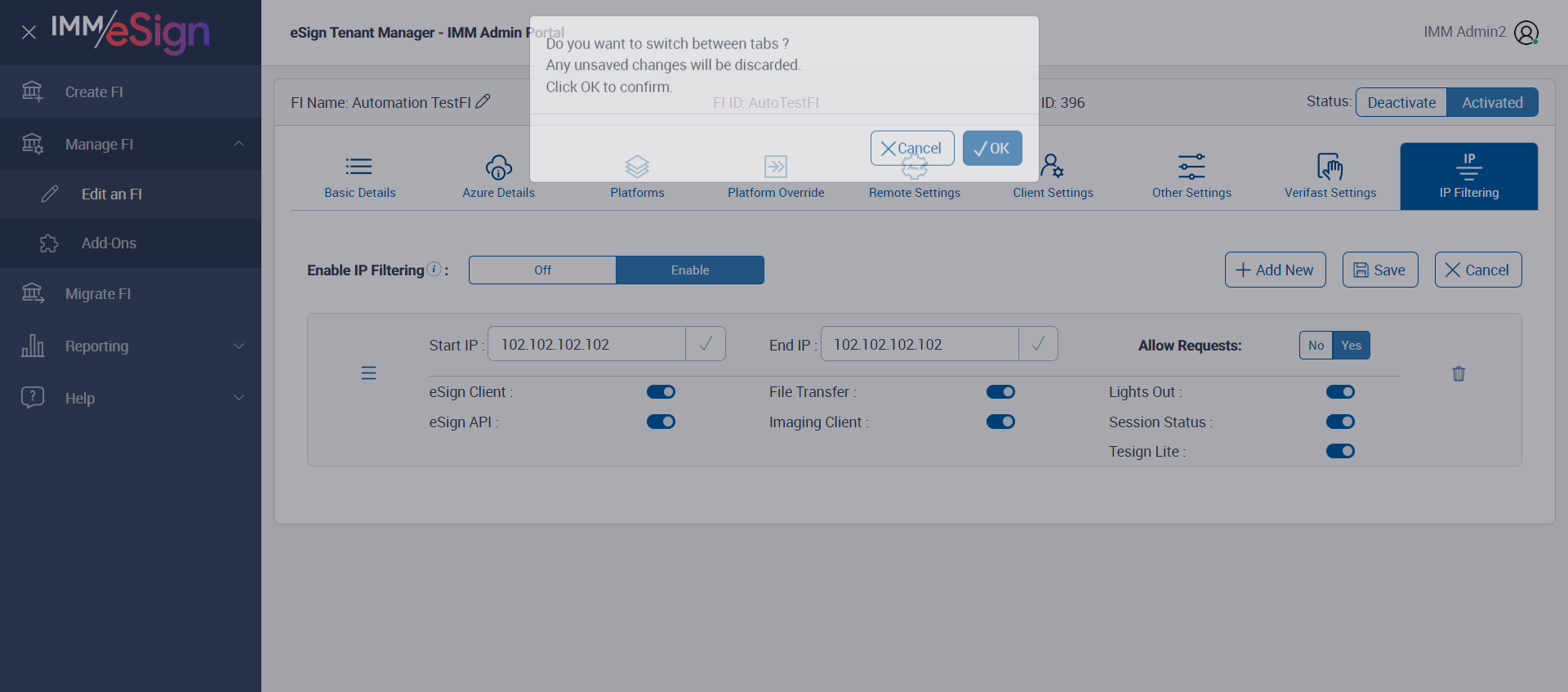Click the Deactivate status button

click(1401, 102)
